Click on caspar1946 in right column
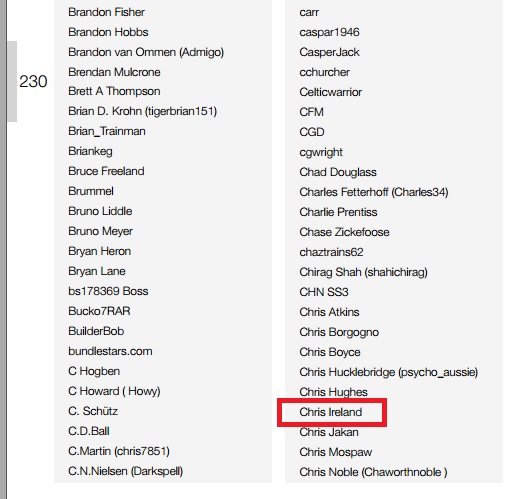 pyautogui.click(x=329, y=32)
